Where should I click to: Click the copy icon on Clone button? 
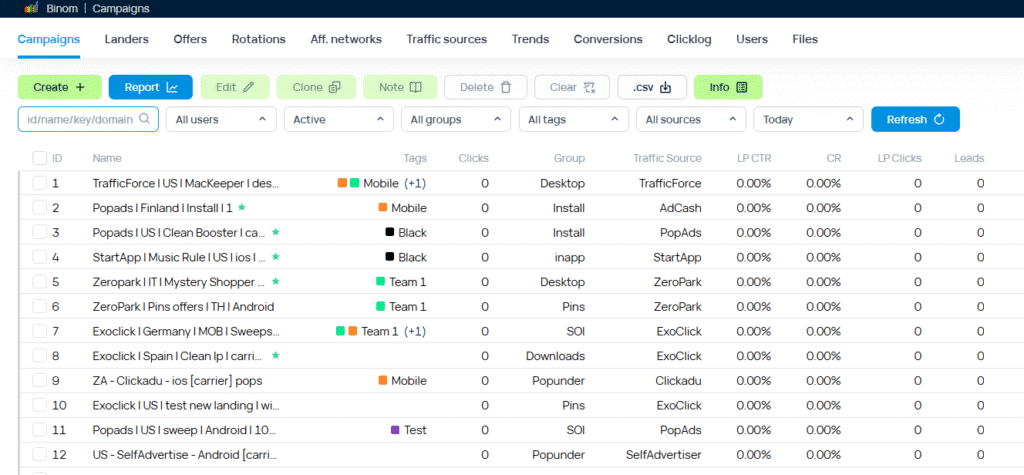pyautogui.click(x=334, y=87)
